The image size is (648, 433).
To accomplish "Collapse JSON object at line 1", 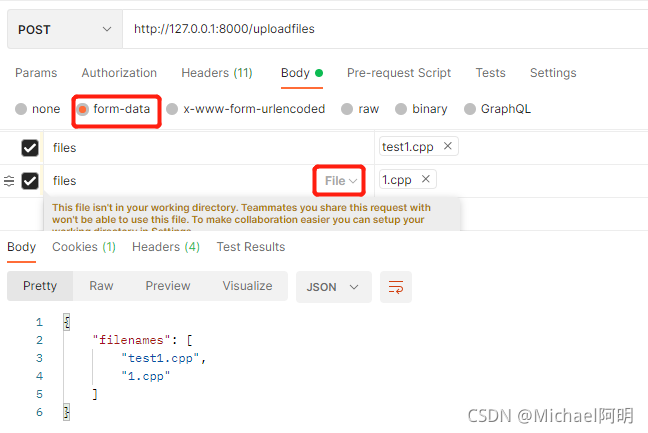I will point(67,322).
